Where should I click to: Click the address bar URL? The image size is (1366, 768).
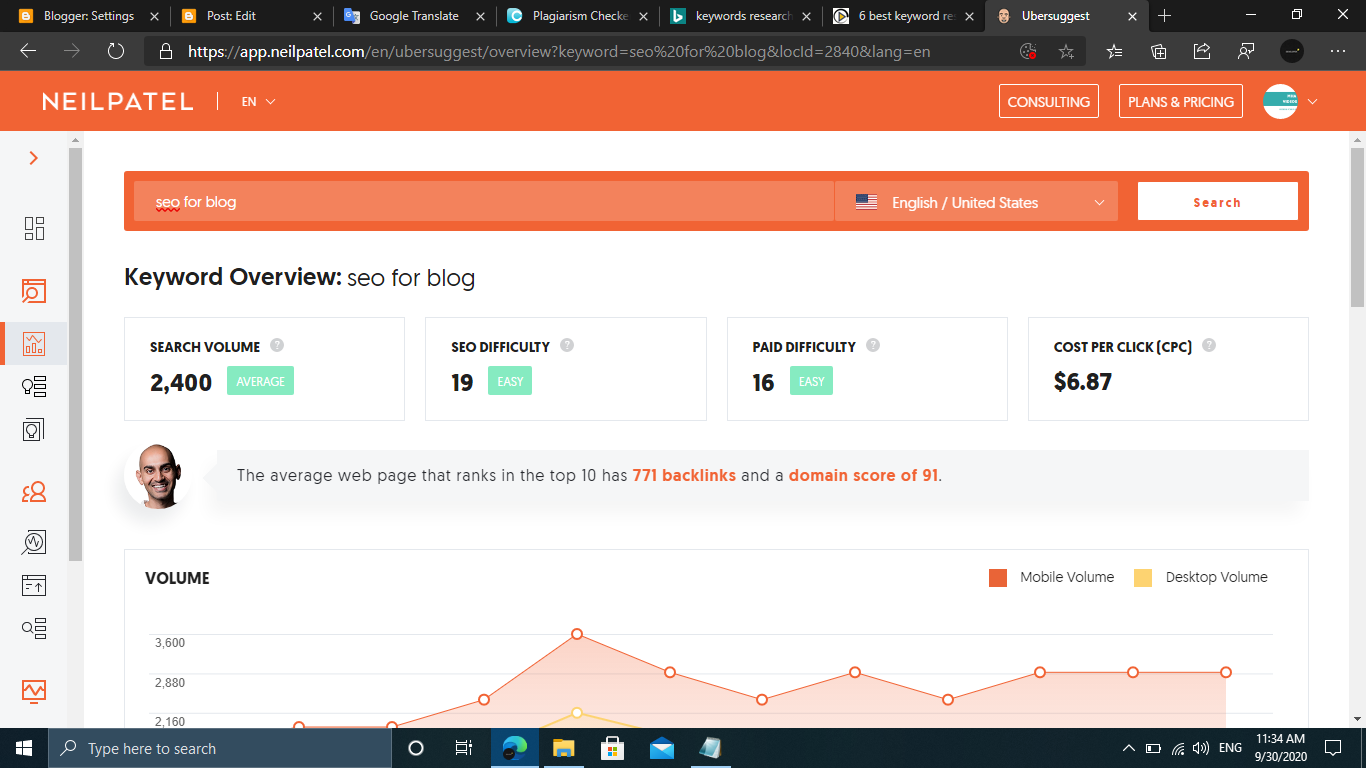pos(559,51)
